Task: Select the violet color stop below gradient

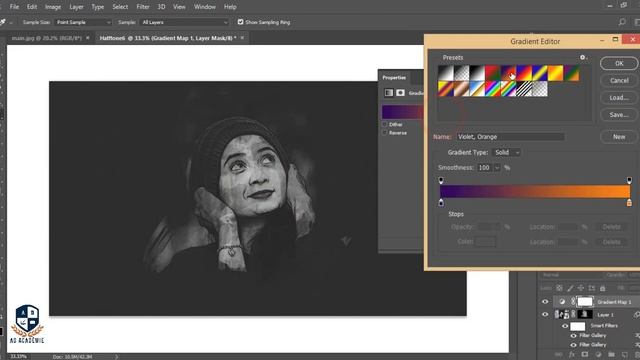Action: tap(441, 202)
